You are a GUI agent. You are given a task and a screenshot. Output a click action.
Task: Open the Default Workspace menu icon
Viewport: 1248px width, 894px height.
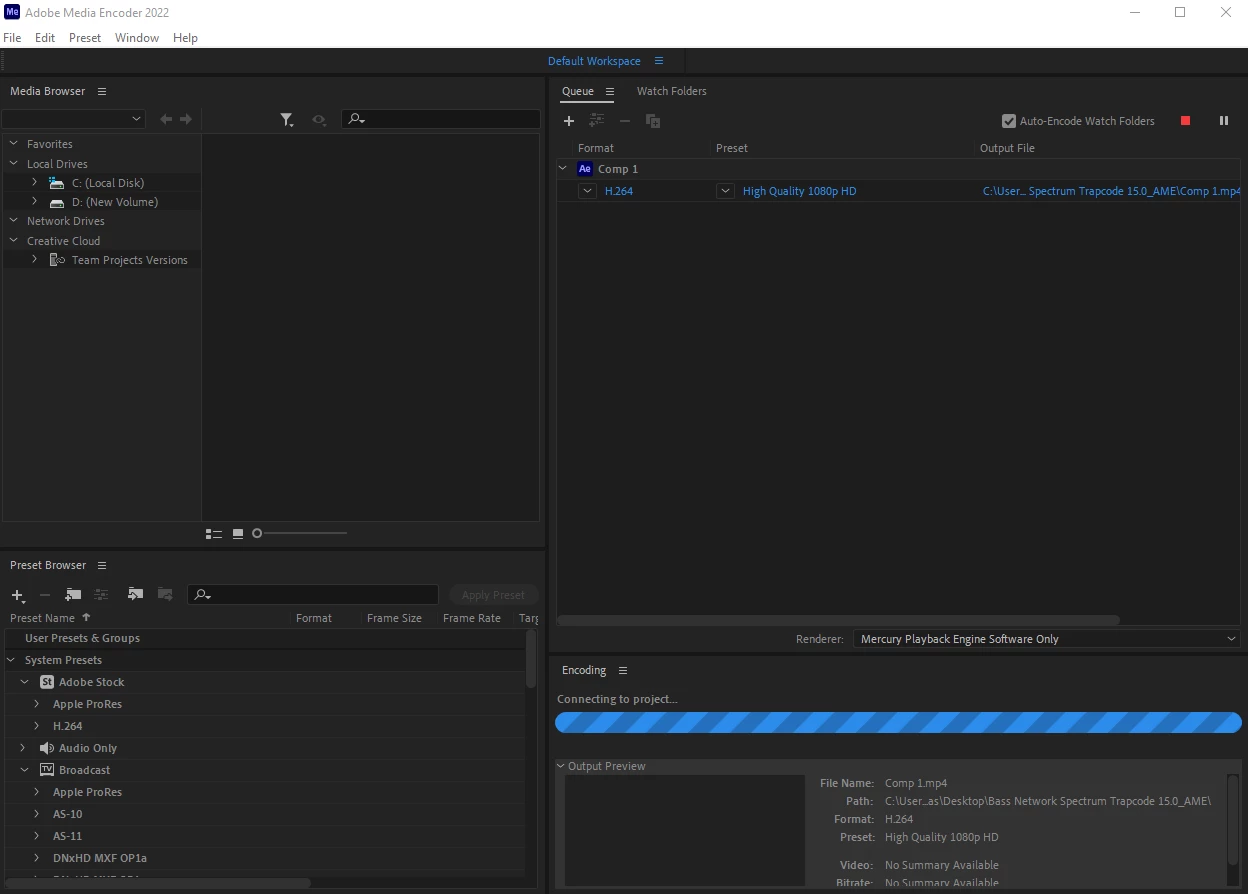tap(659, 61)
